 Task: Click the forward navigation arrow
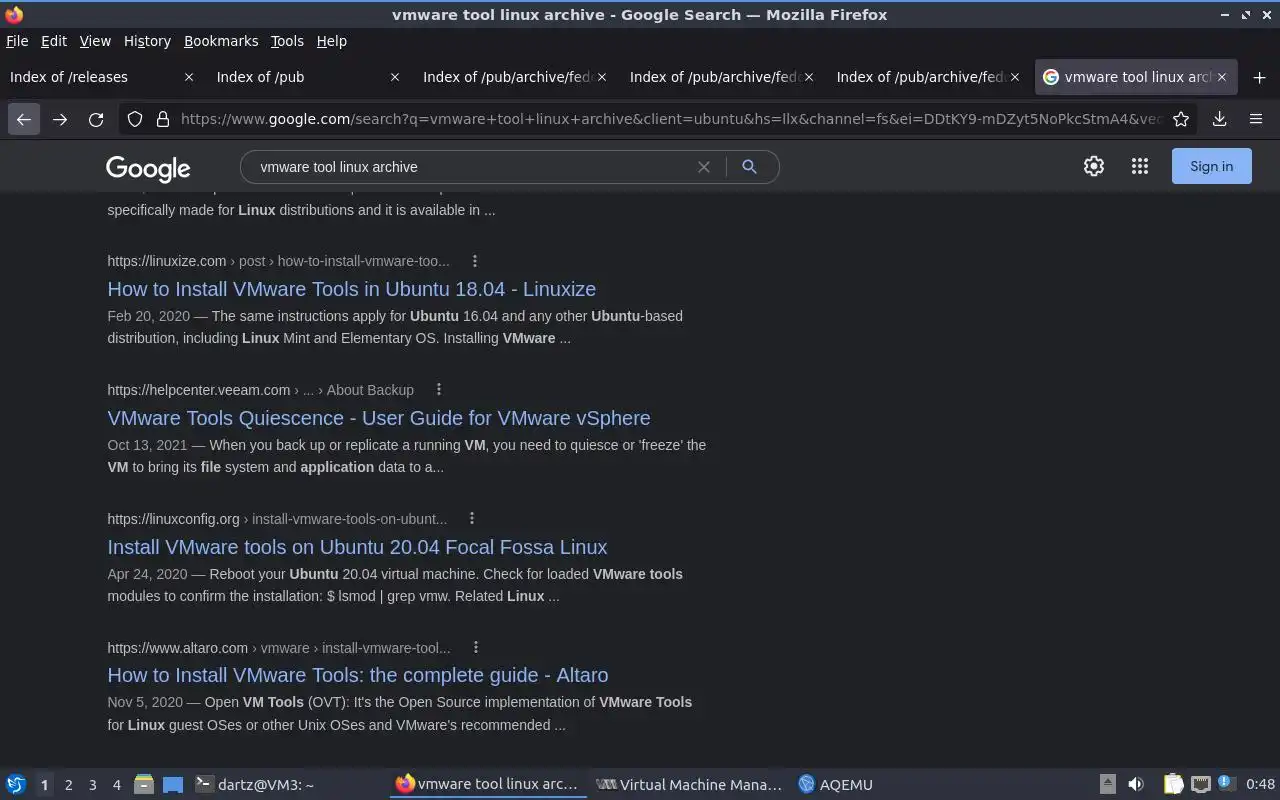pos(60,119)
